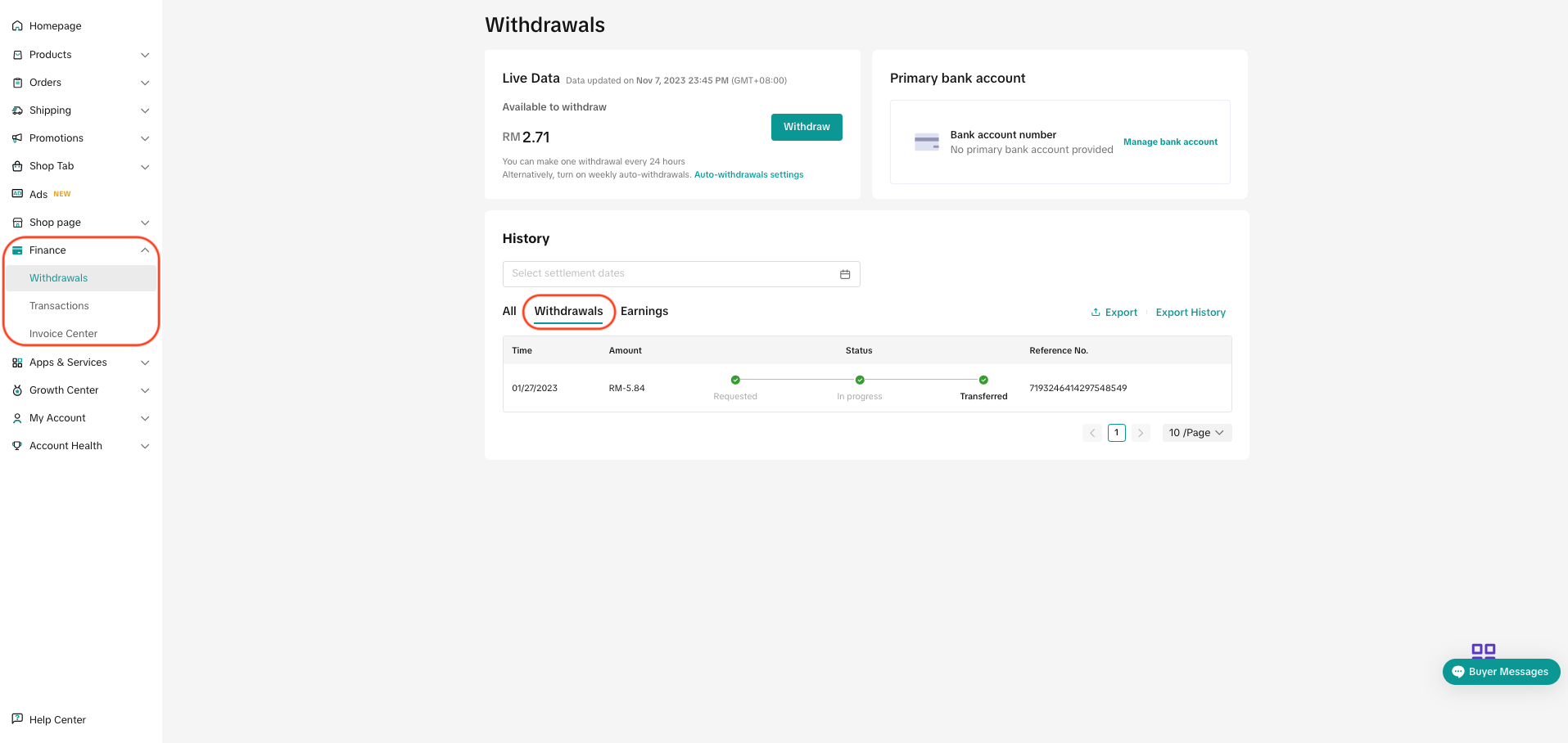Open the 10 /Page dropdown
1568x743 pixels.
tap(1196, 432)
